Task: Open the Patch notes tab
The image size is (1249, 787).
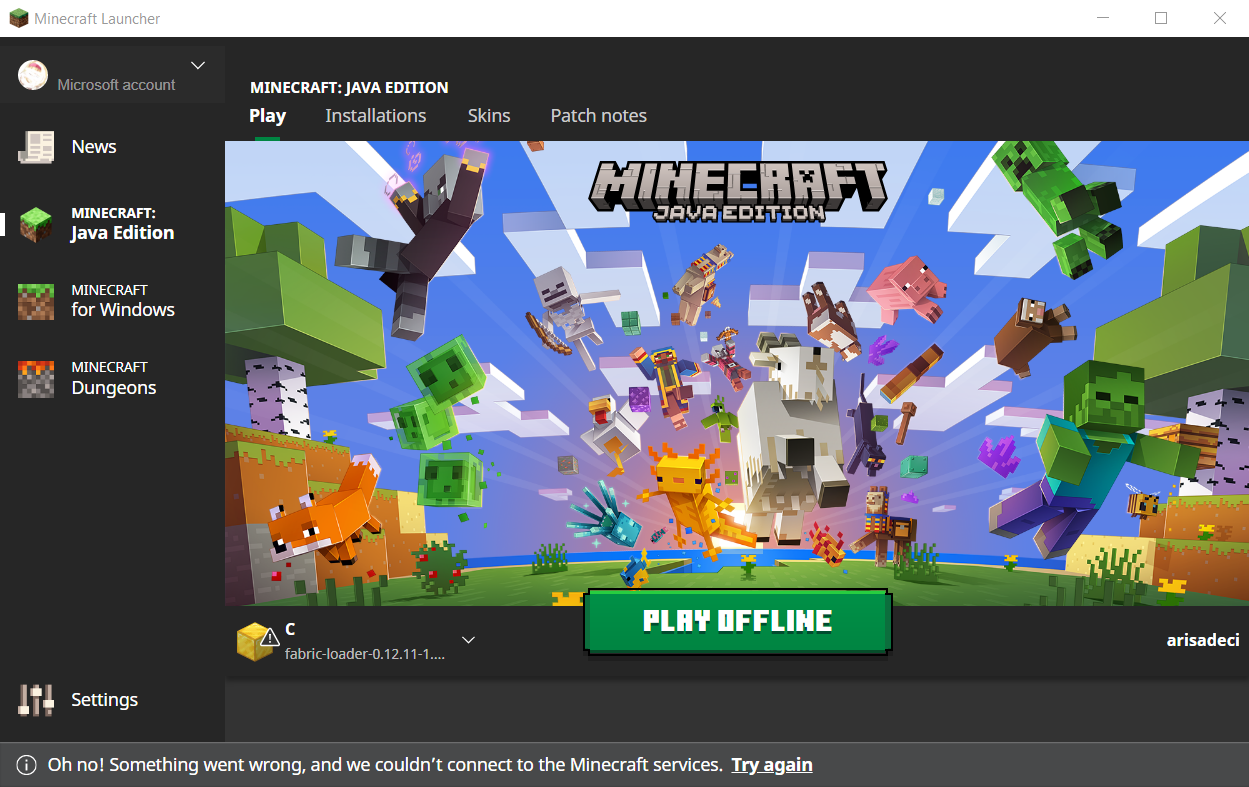Action: [x=598, y=116]
